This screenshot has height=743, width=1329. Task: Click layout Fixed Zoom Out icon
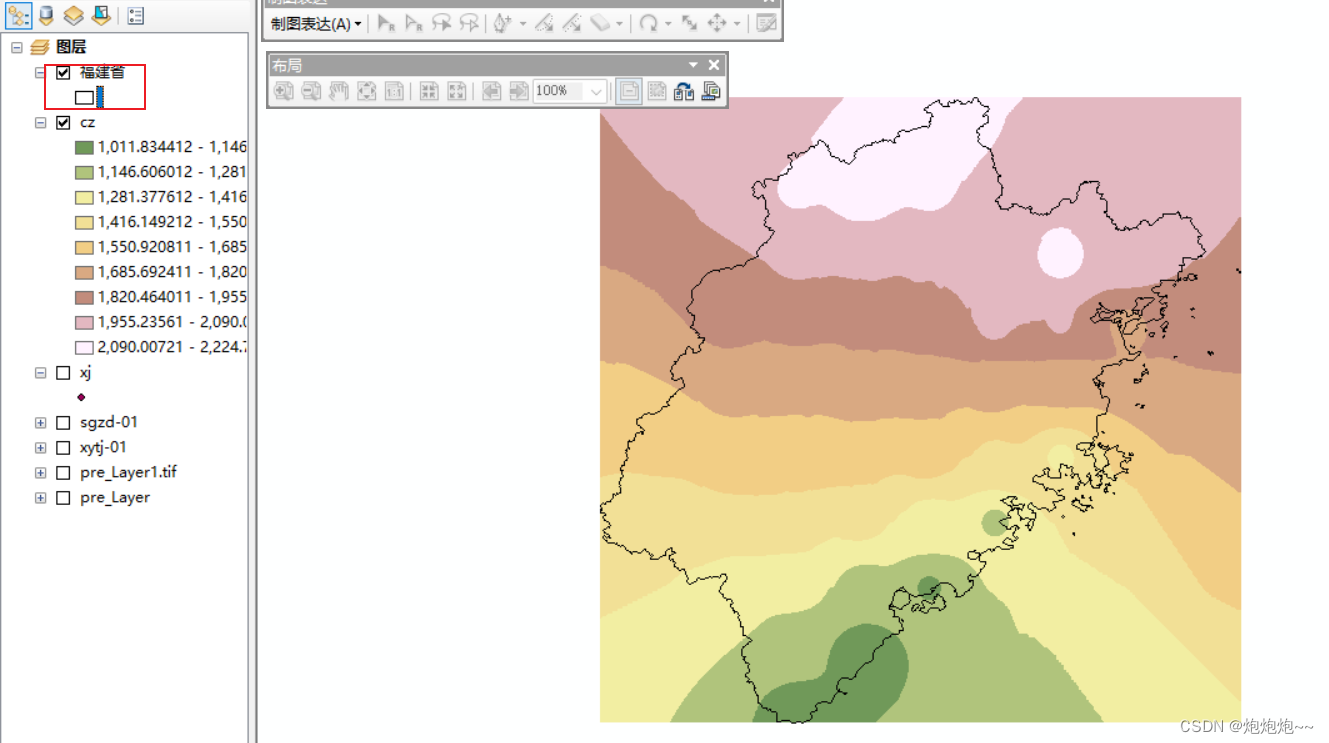pyautogui.click(x=457, y=91)
